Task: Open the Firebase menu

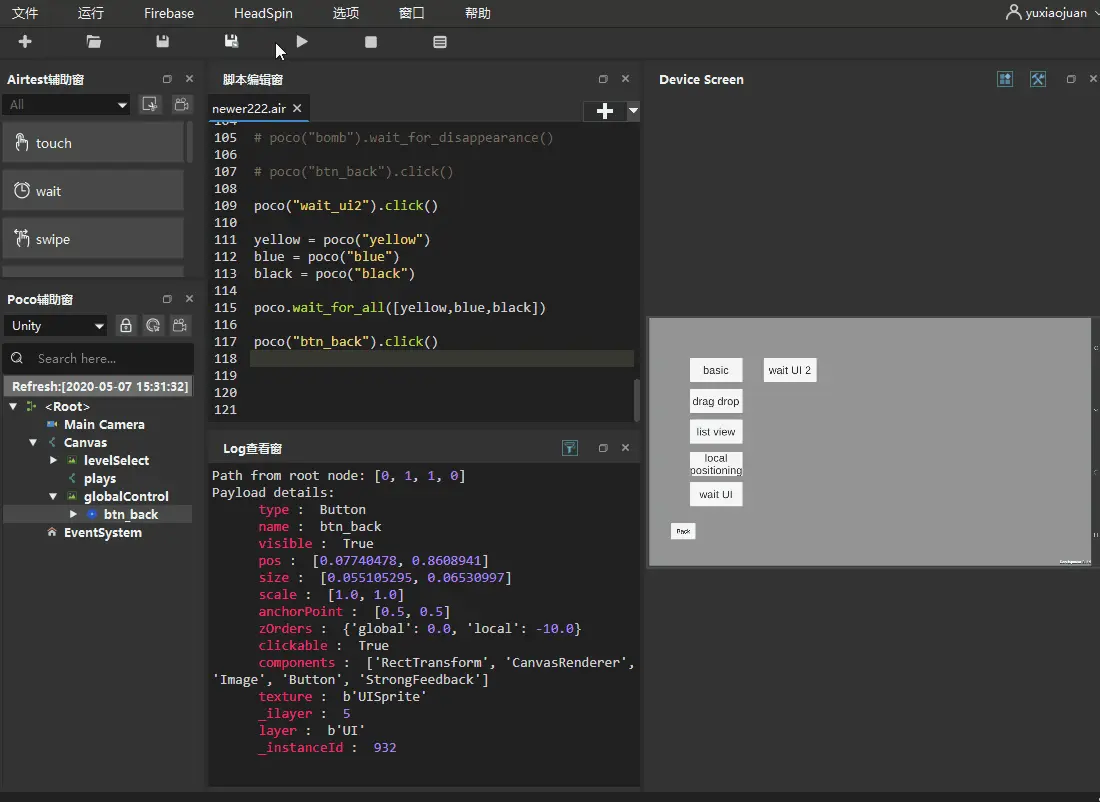Action: [x=169, y=13]
